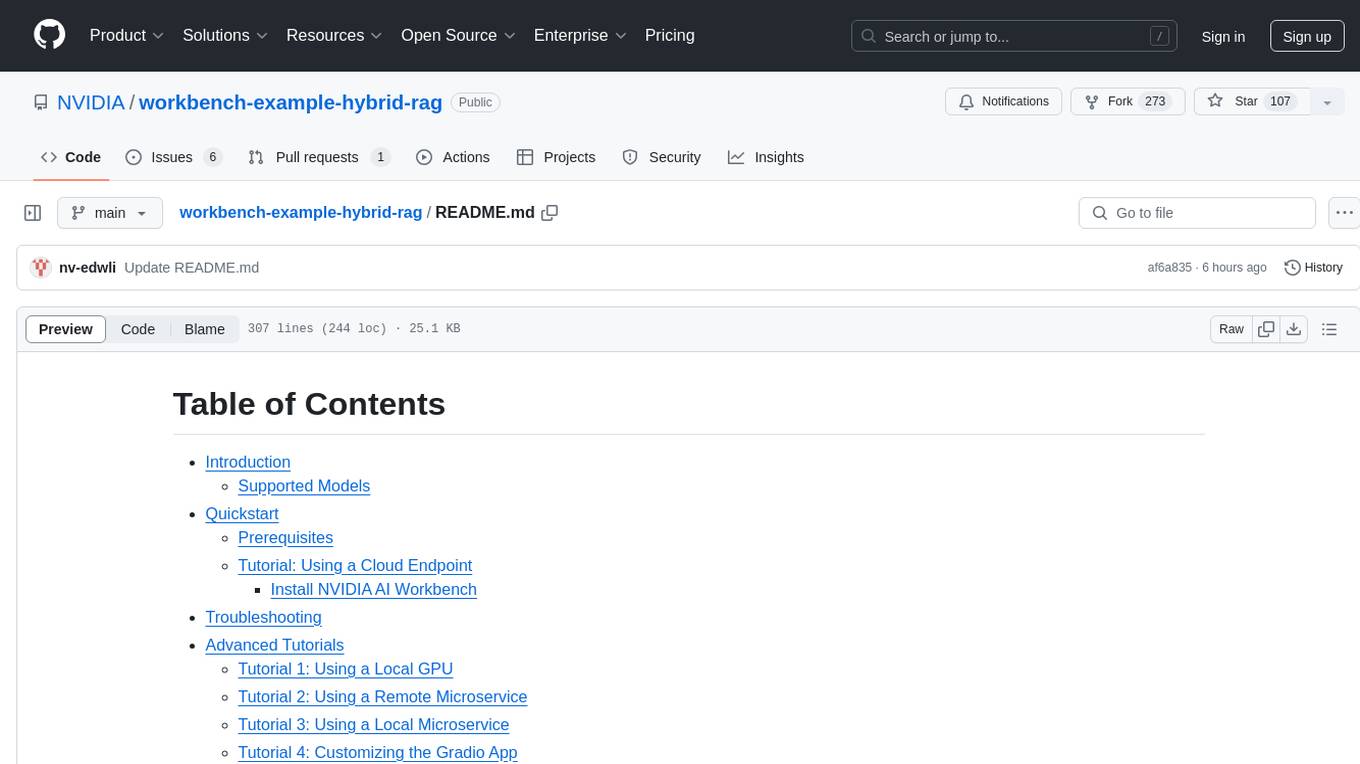Screen dimensions: 1360x764
Task: Jump to Tutorial 3: Using a Local Microservice
Action: (374, 725)
